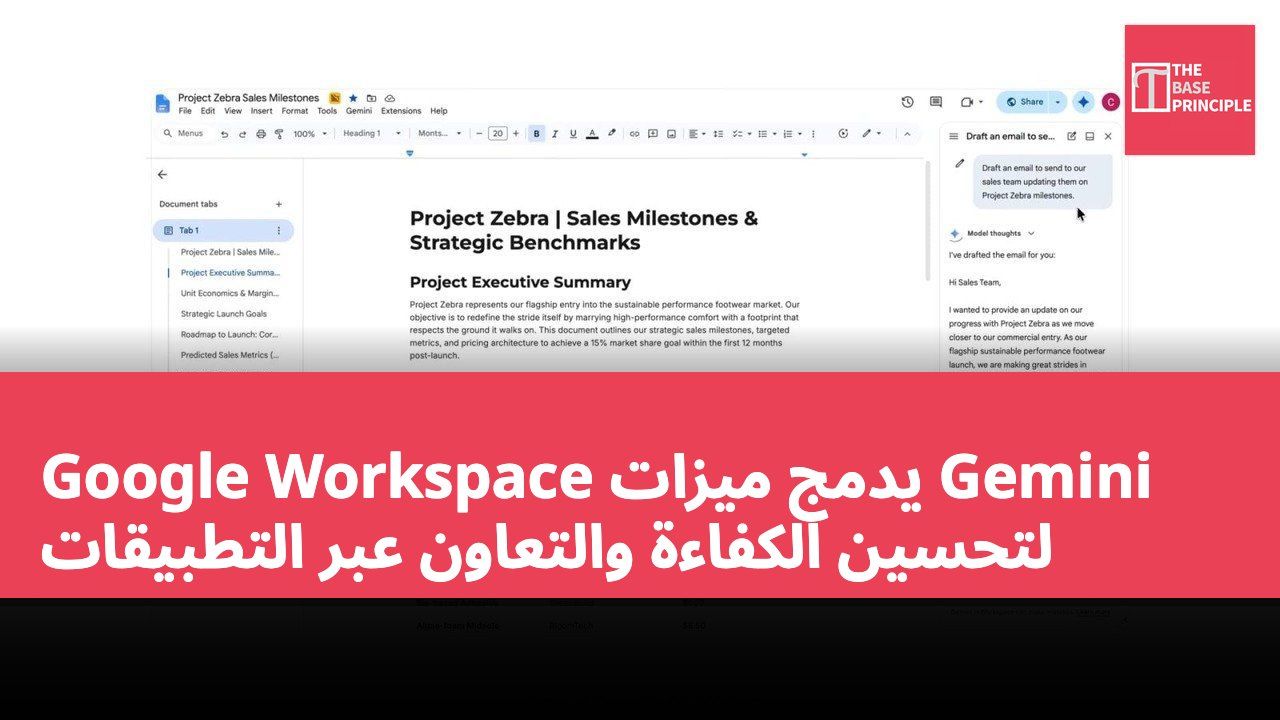1280x720 pixels.
Task: Collapse the toolbar header with the chevron
Action: (x=907, y=133)
